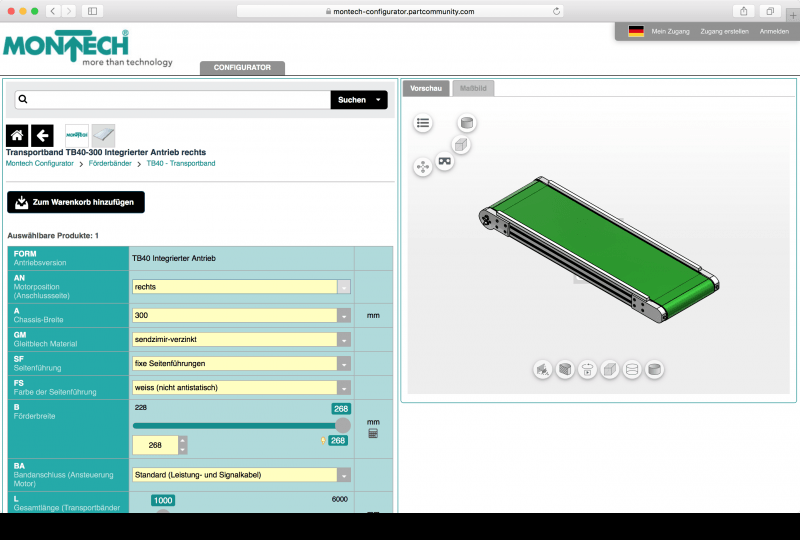Viewport: 800px width, 540px height.
Task: Select the shaded cylinder icon in bottom toolbar
Action: (x=654, y=369)
